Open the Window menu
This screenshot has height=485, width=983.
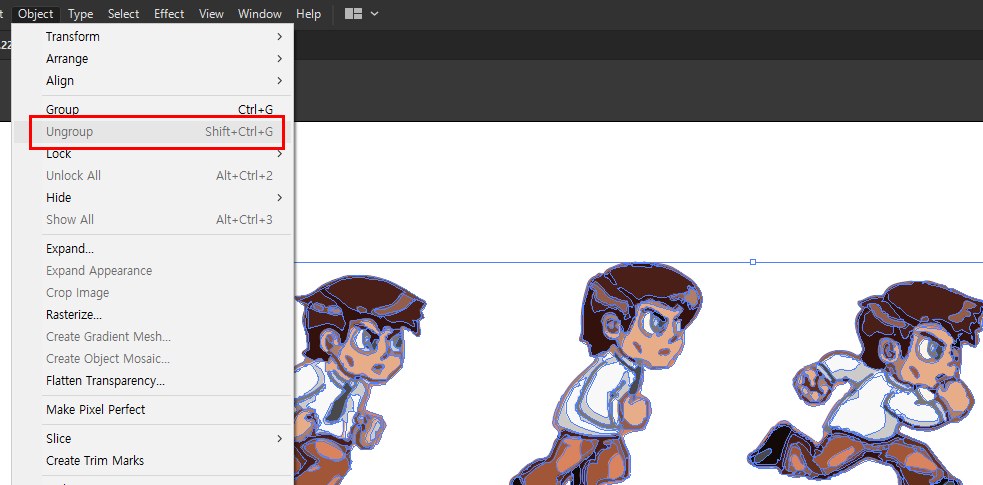(x=260, y=14)
